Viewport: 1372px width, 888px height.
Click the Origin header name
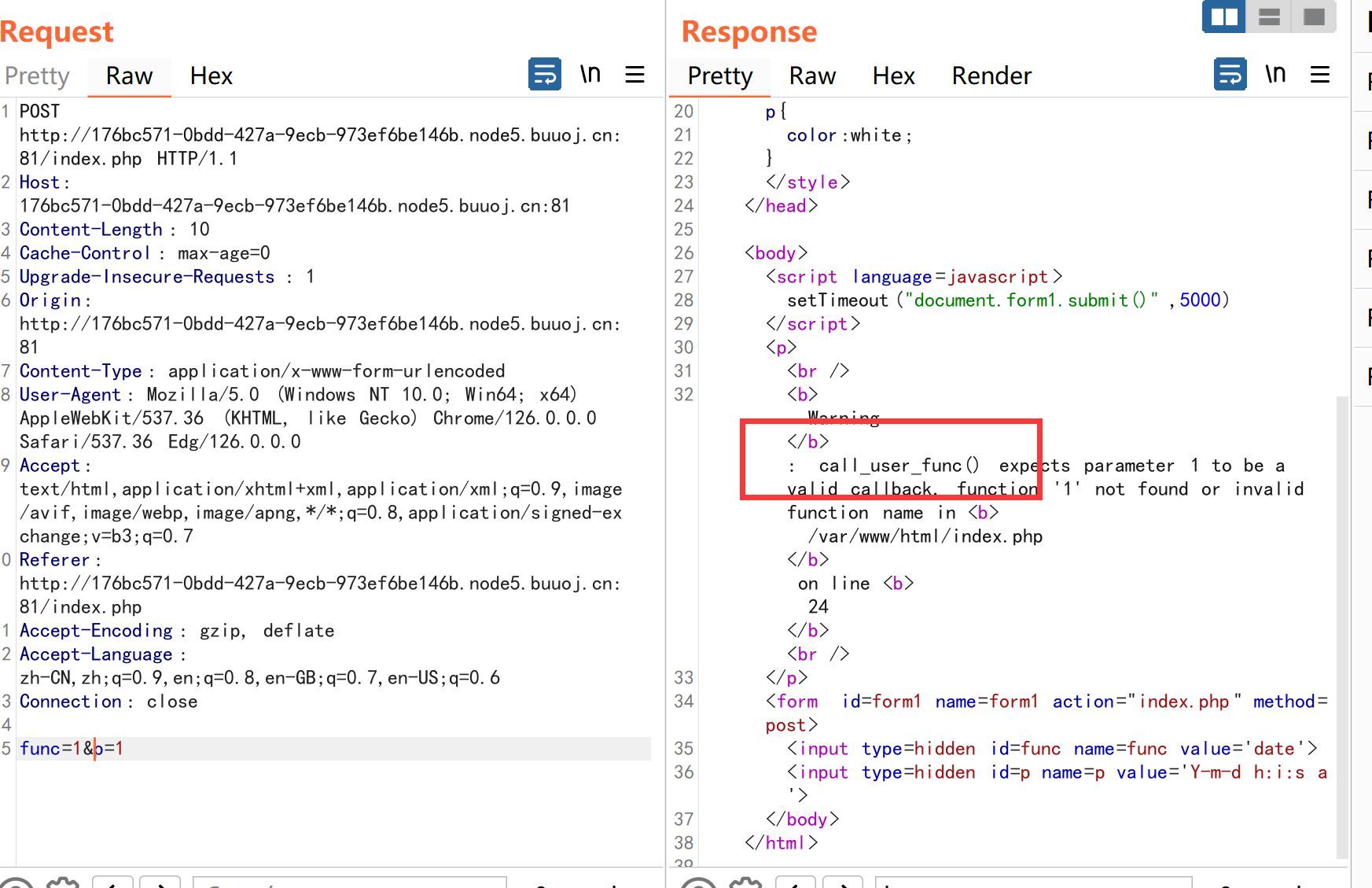pyautogui.click(x=50, y=300)
